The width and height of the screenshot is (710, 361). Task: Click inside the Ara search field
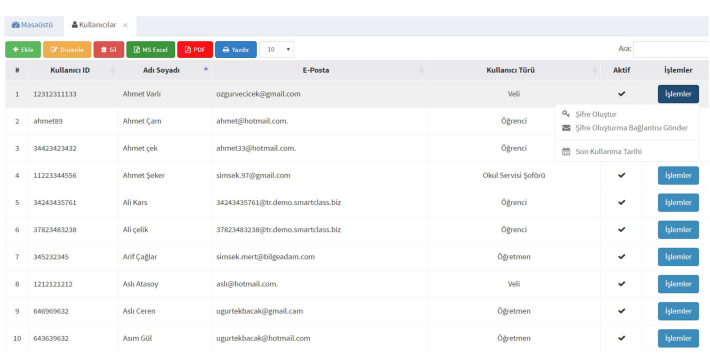671,49
